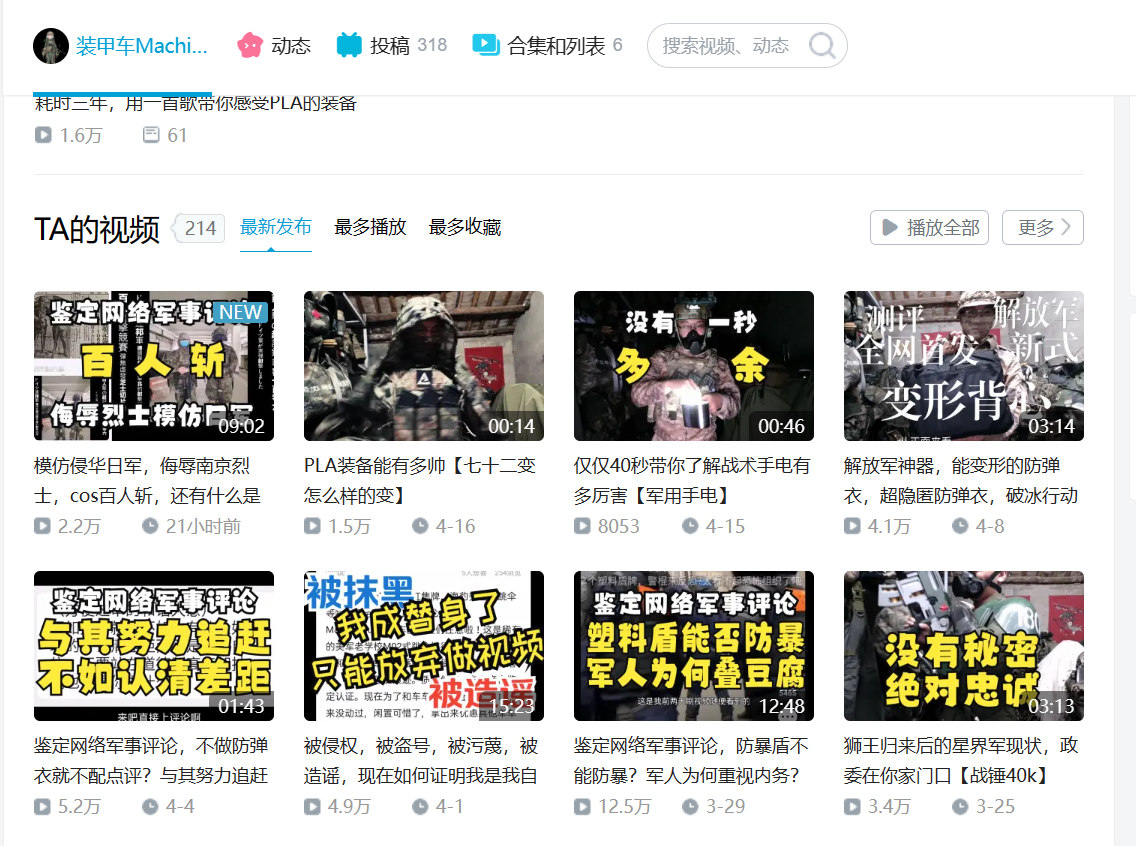1136x846 pixels.
Task: Switch to the 最多收藏 sort tab
Action: (465, 227)
